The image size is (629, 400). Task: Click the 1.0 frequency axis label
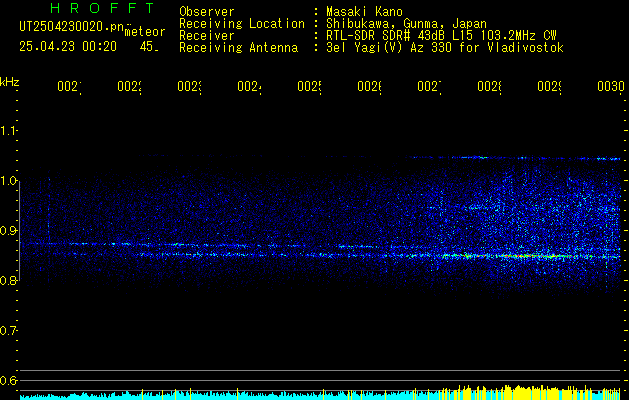(8, 181)
